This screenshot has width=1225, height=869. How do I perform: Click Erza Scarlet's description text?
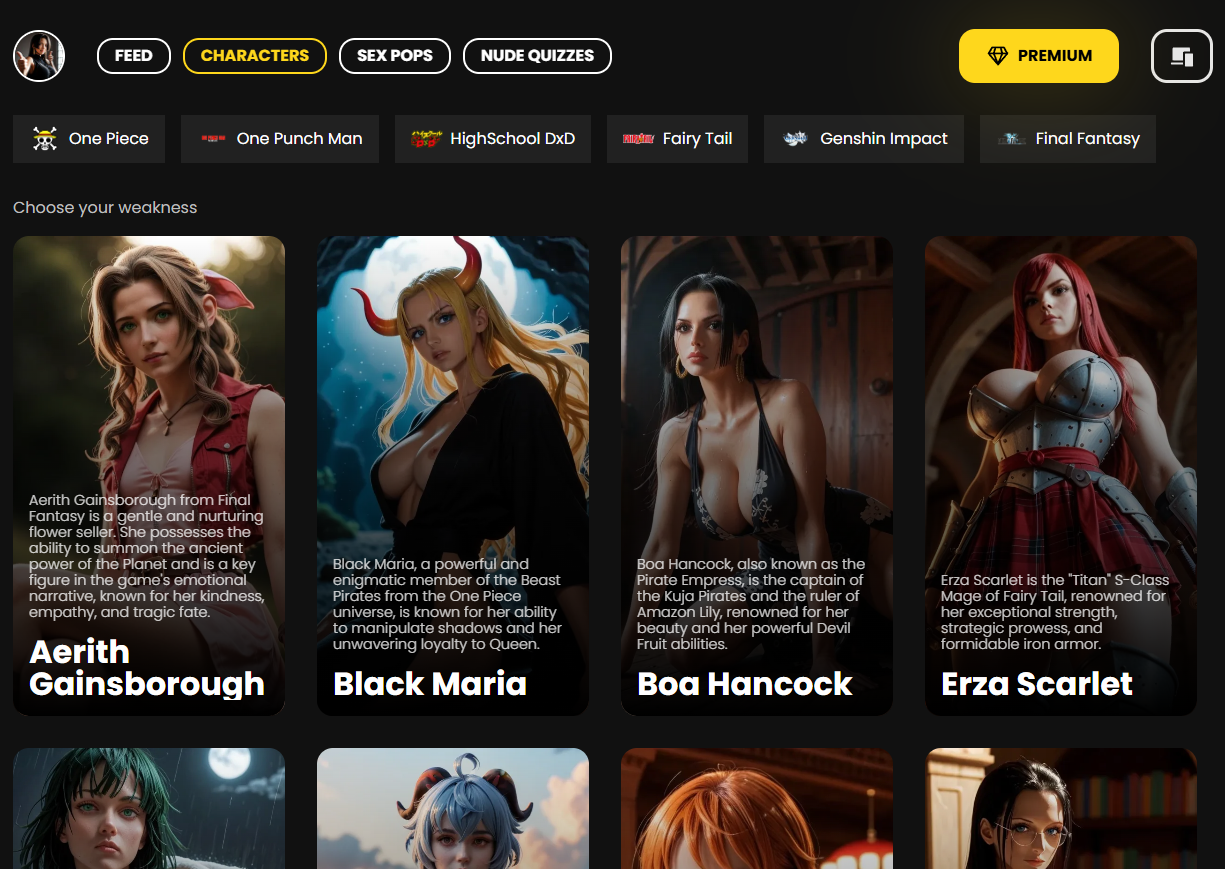[x=1054, y=612]
